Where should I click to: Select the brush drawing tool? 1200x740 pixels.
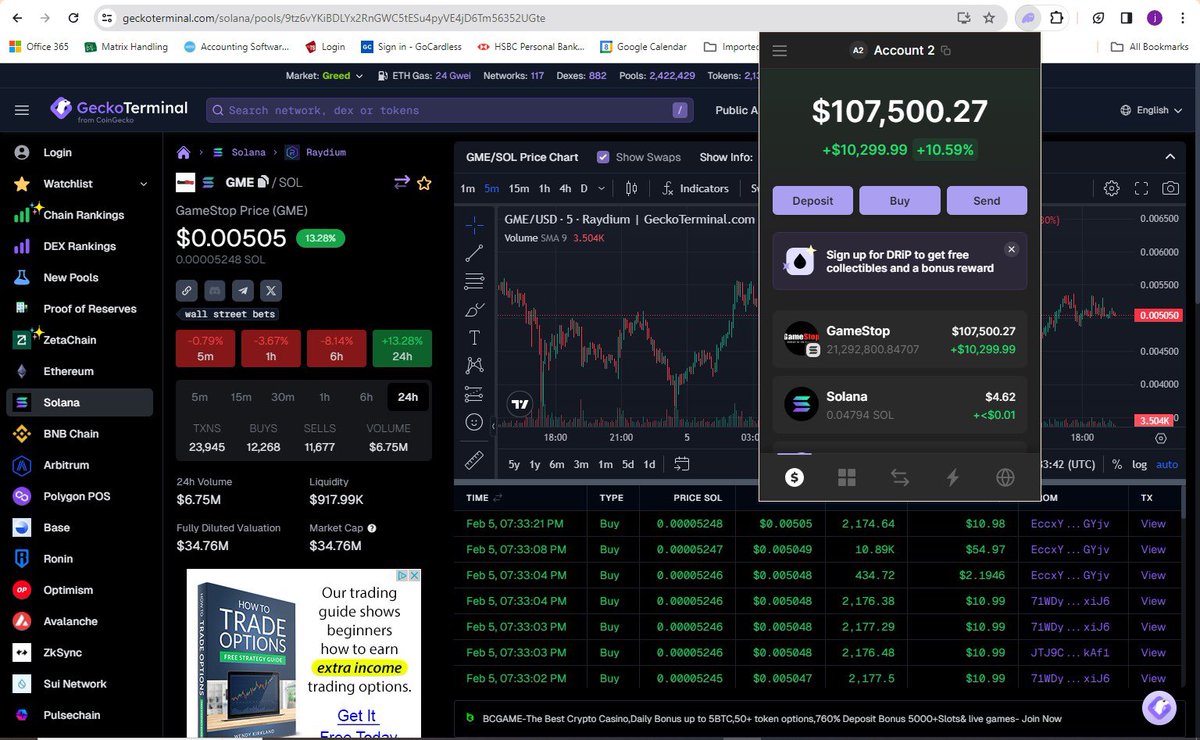(474, 308)
